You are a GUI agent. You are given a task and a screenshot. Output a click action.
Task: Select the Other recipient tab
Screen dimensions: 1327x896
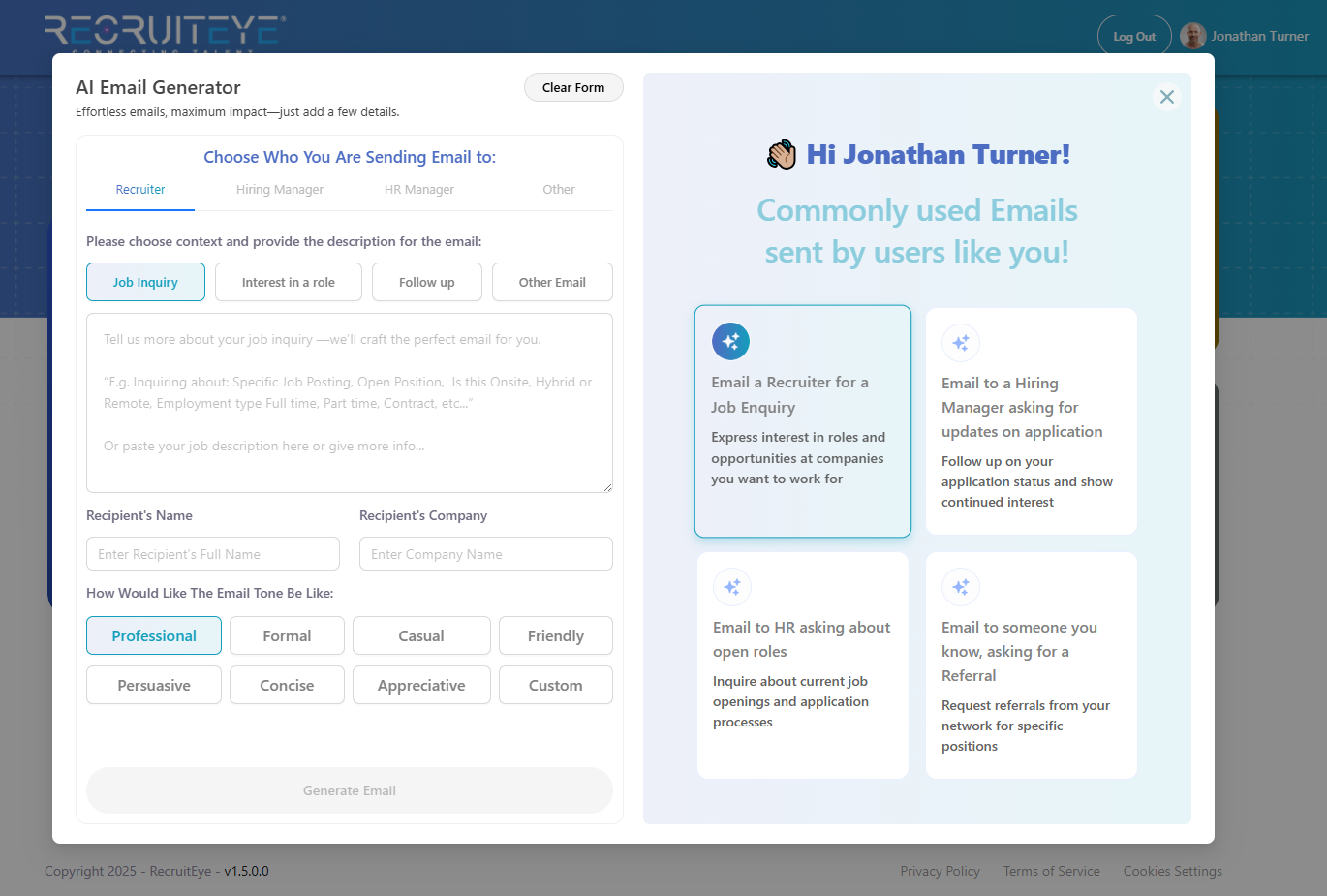(558, 190)
